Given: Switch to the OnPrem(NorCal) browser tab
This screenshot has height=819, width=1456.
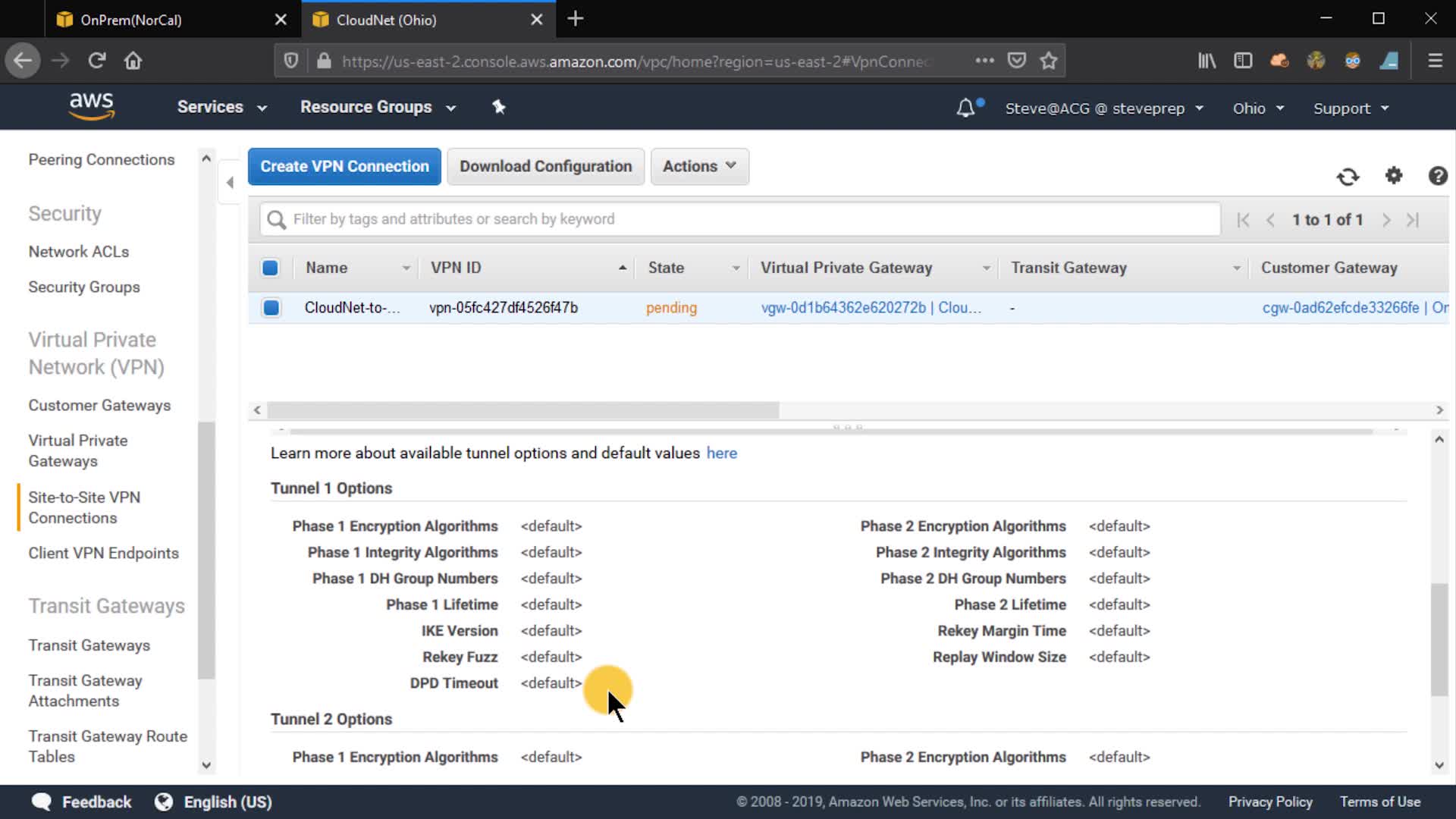Looking at the screenshot, I should click(x=131, y=20).
